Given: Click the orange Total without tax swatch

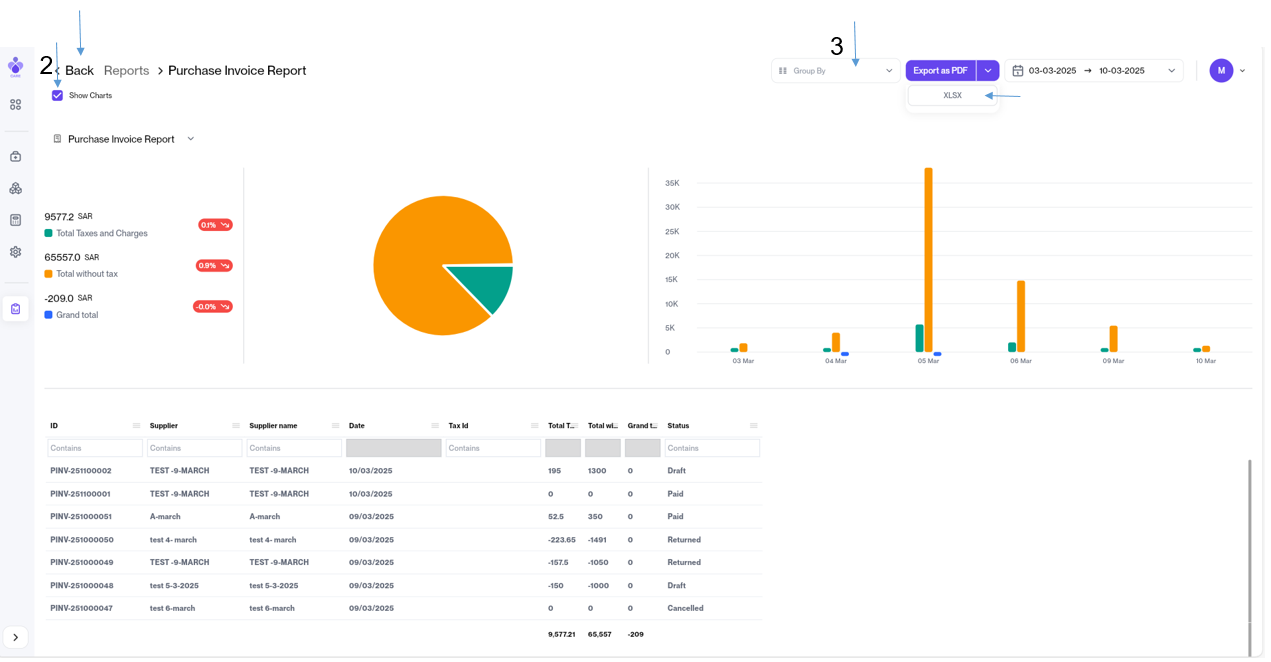Looking at the screenshot, I should (48, 274).
